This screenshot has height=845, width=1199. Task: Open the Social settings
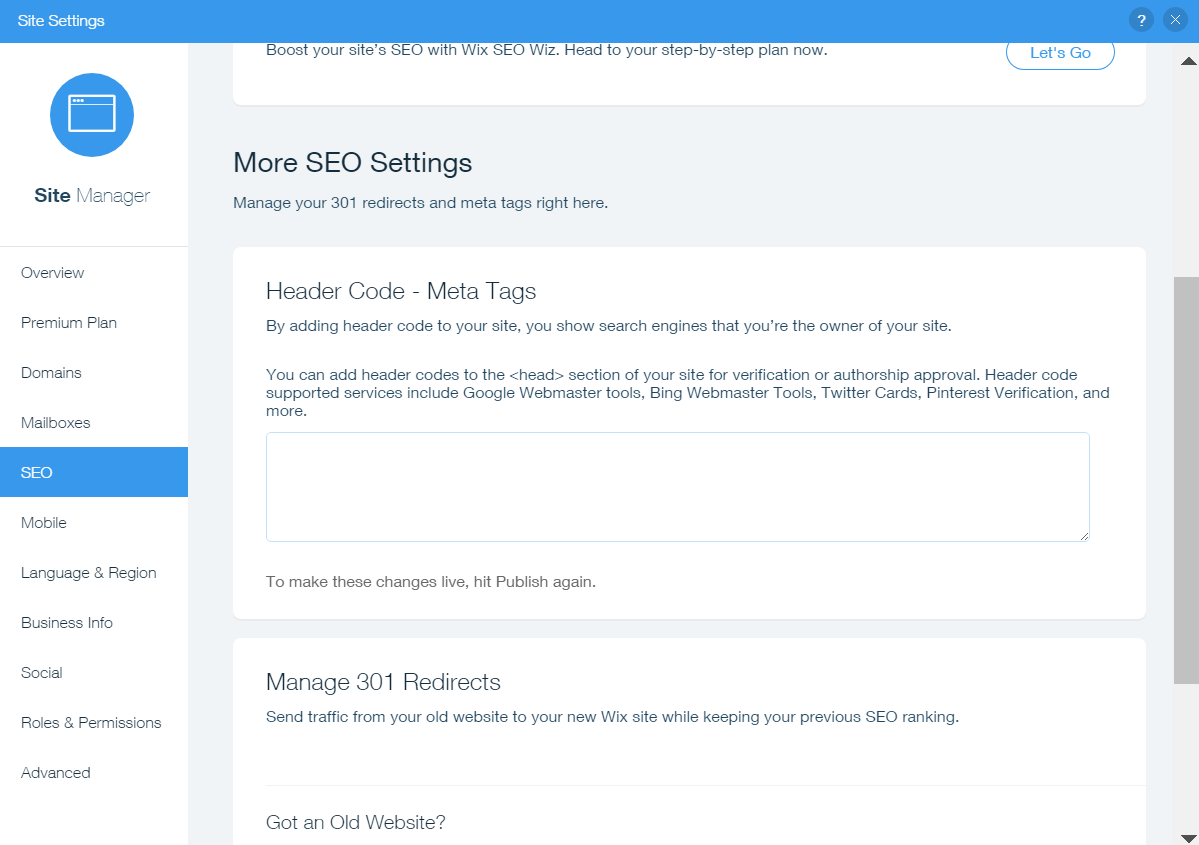(x=94, y=673)
